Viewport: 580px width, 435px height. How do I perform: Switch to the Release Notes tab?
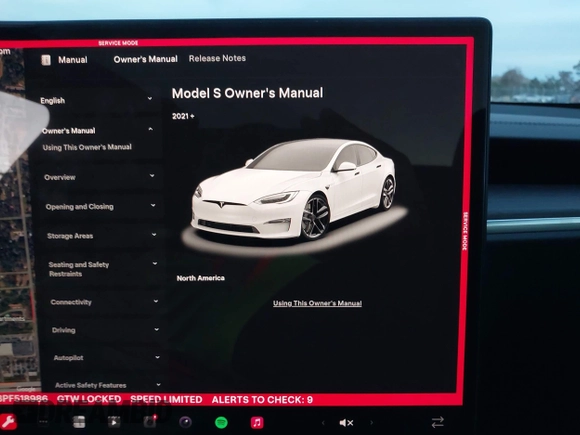[217, 58]
